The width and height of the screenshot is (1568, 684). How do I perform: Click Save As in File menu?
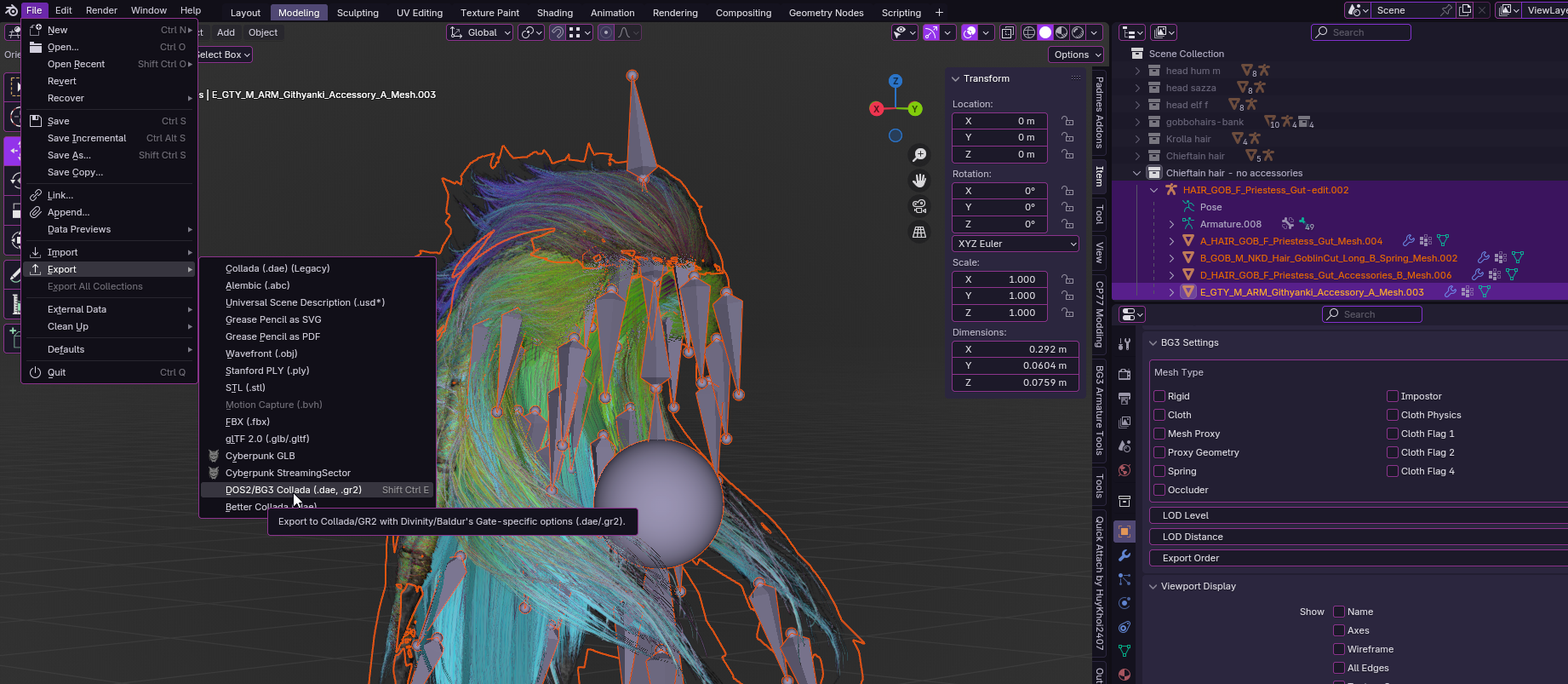(x=109, y=155)
